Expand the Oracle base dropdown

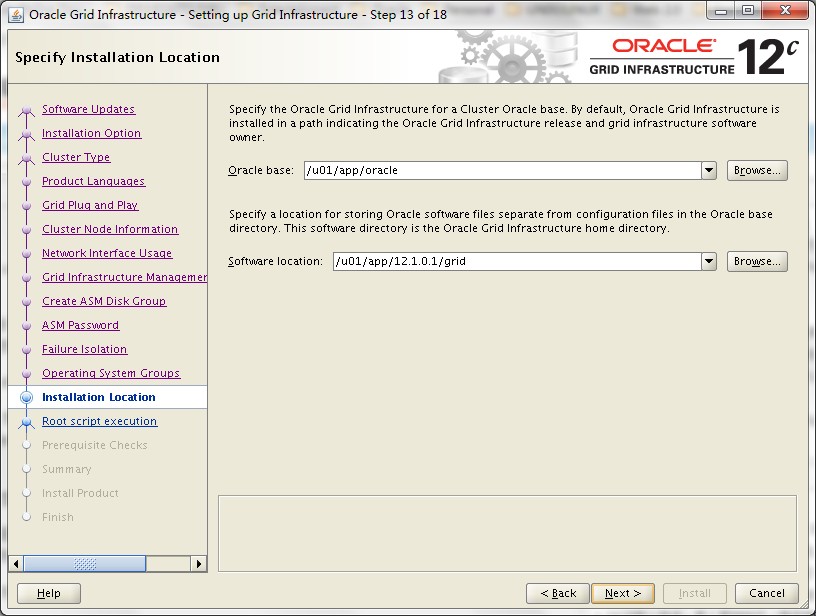(x=709, y=170)
